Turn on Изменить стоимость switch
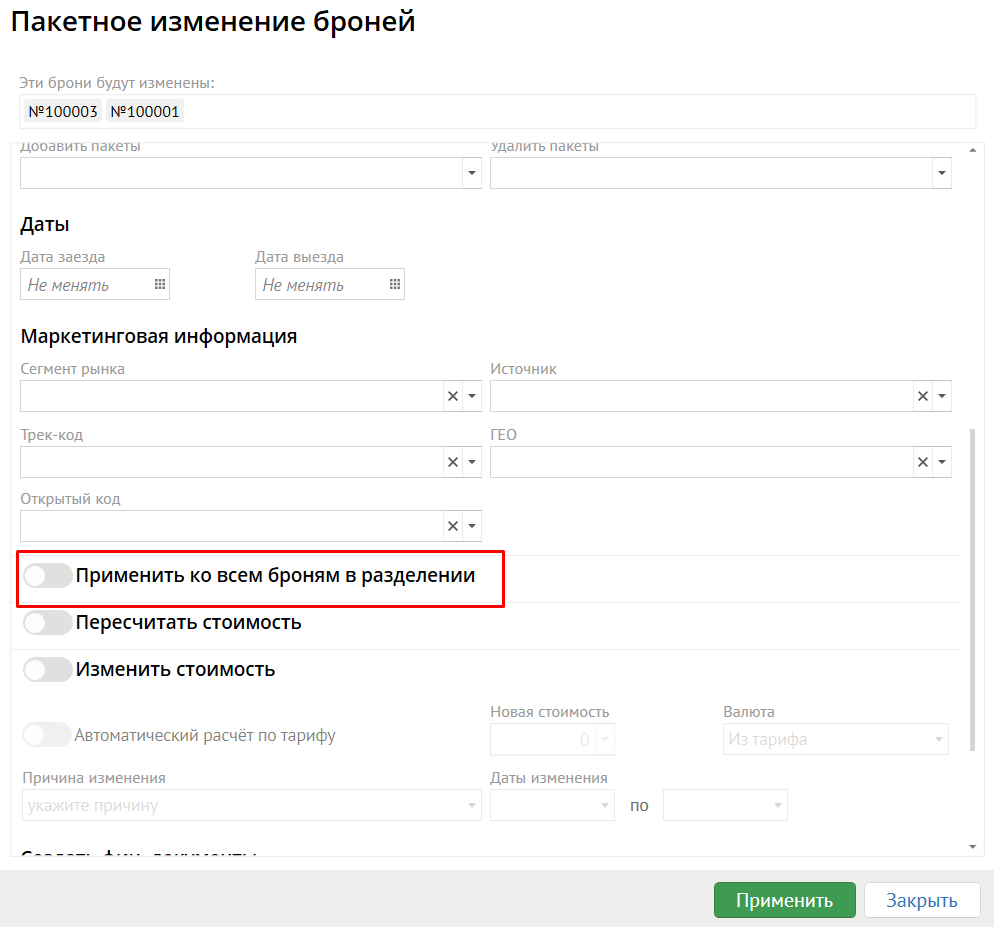This screenshot has width=994, height=927. pyautogui.click(x=47, y=670)
